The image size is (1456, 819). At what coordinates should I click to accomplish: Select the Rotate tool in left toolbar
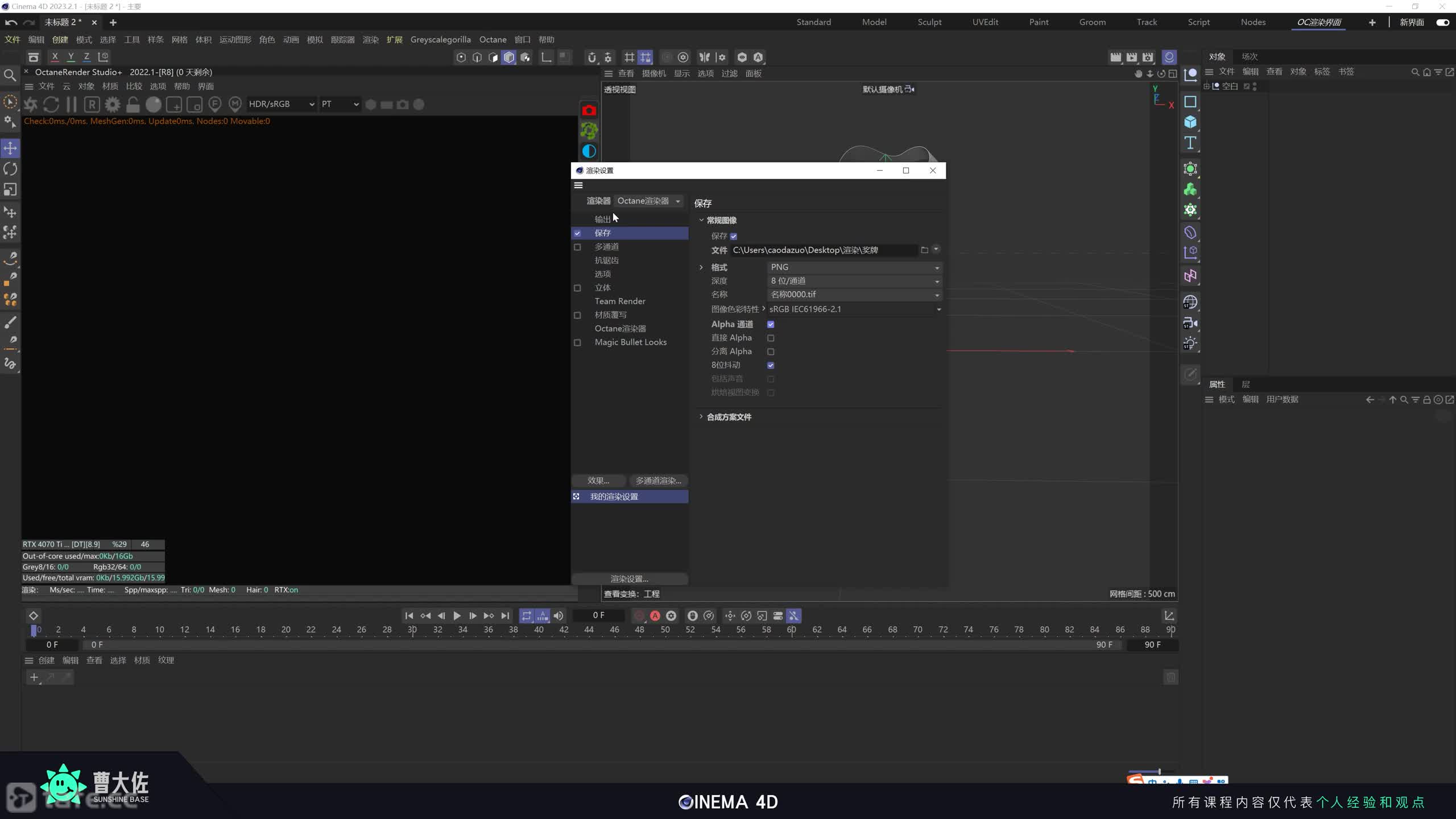[x=10, y=169]
